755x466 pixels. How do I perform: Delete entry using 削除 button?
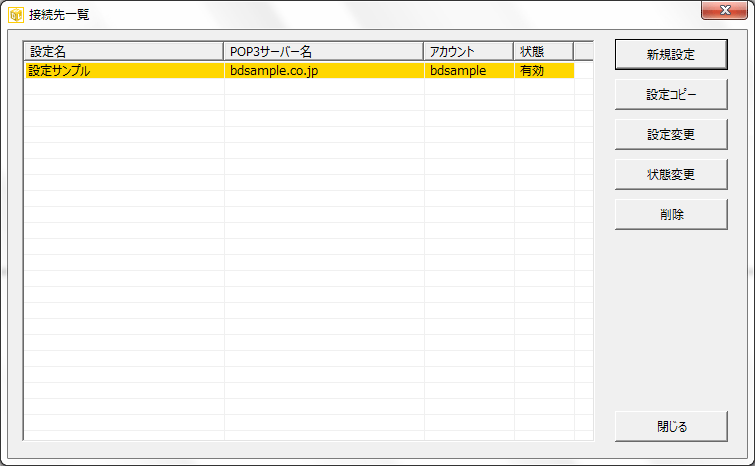[x=671, y=214]
